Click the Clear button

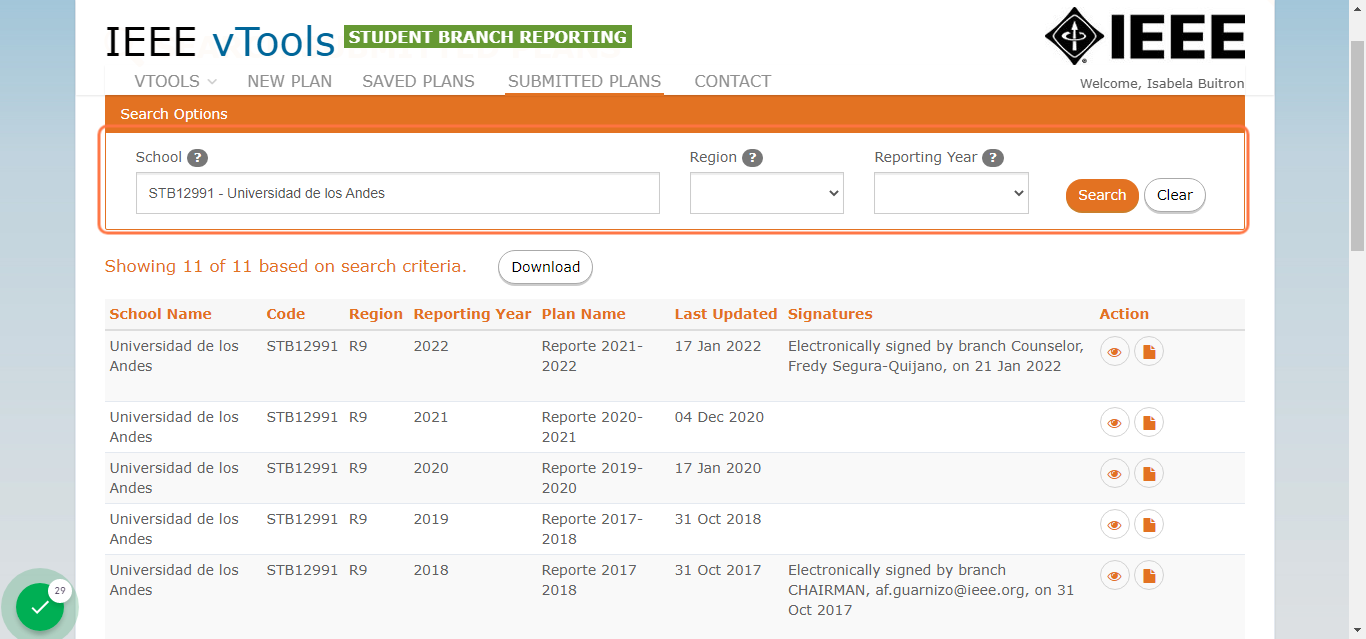tap(1175, 195)
